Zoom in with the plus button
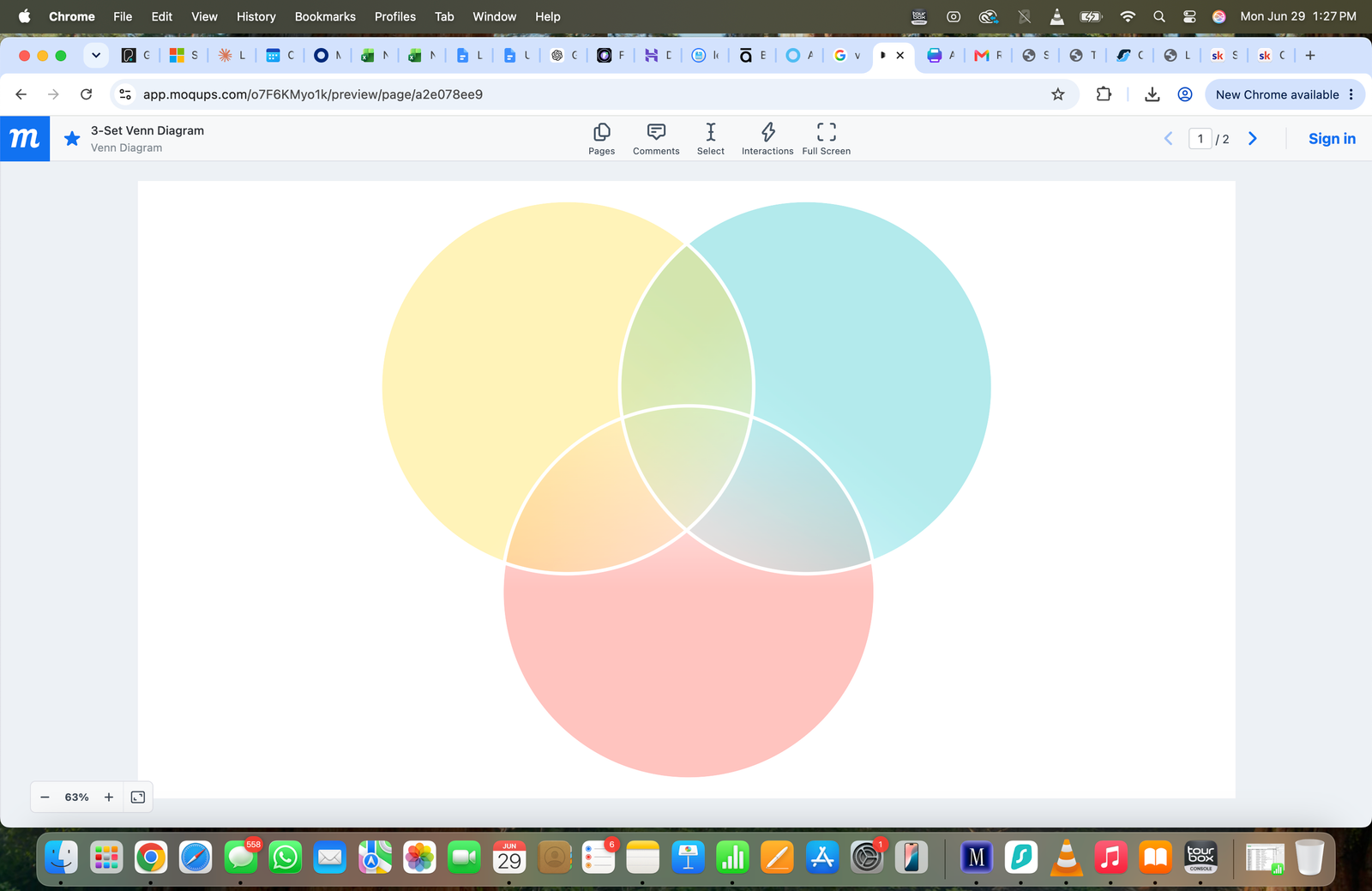 click(x=109, y=797)
